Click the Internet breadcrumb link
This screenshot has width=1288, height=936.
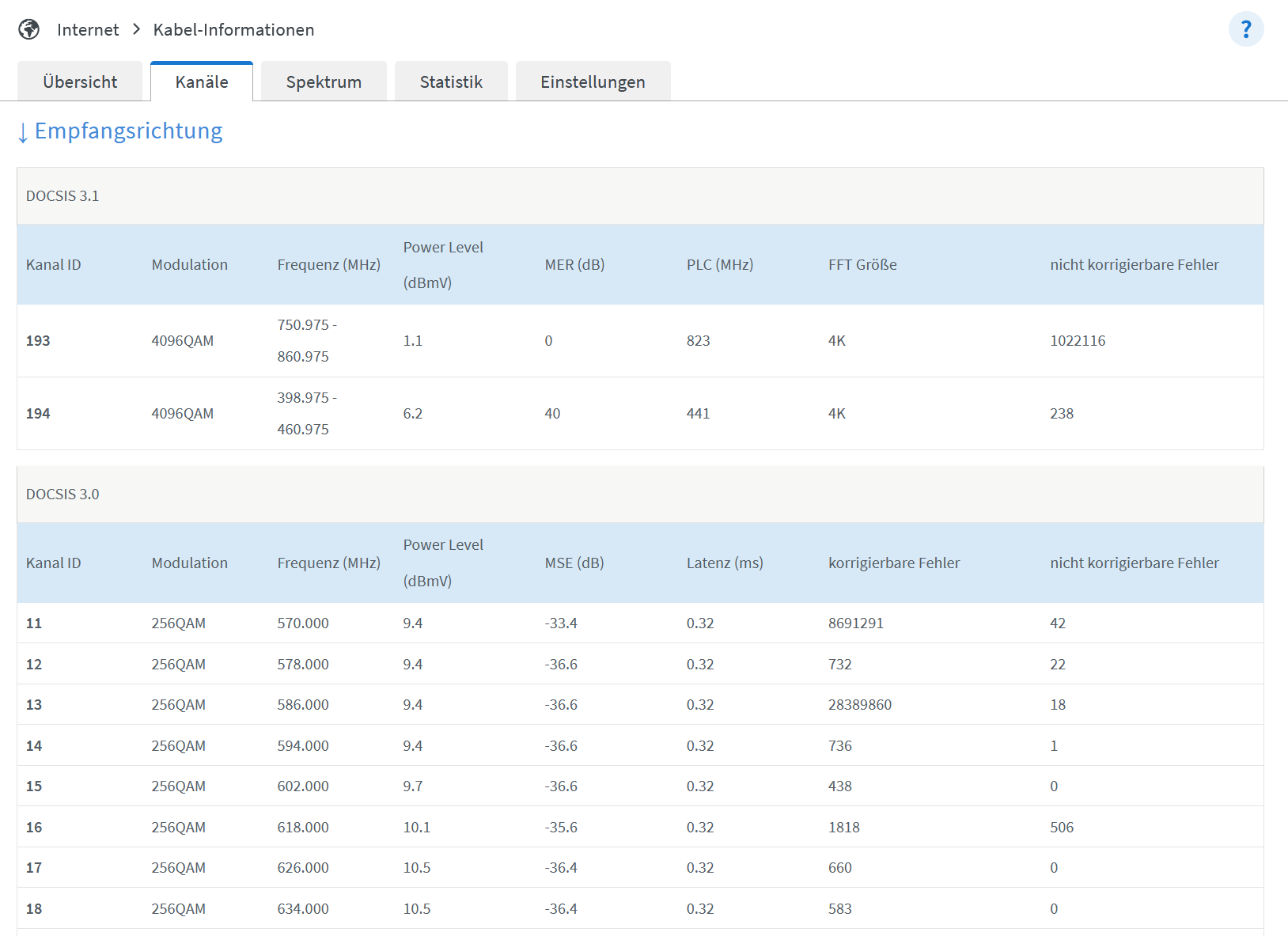(x=88, y=29)
